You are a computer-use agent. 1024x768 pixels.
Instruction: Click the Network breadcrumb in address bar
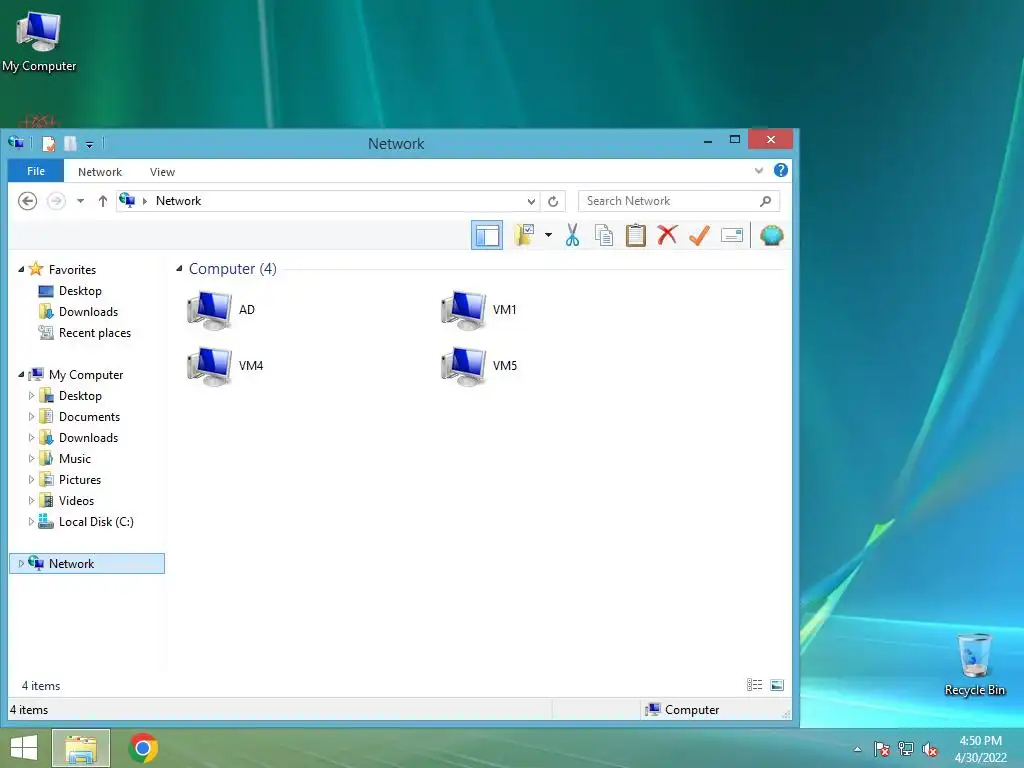coord(178,201)
